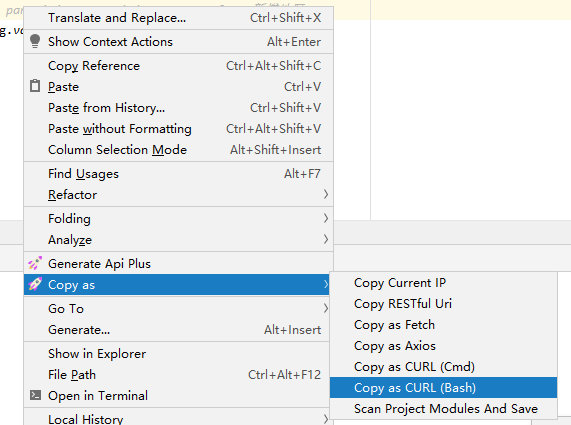The width and height of the screenshot is (571, 425).
Task: Click the lightbulb icon for Context Actions
Action: [35, 41]
